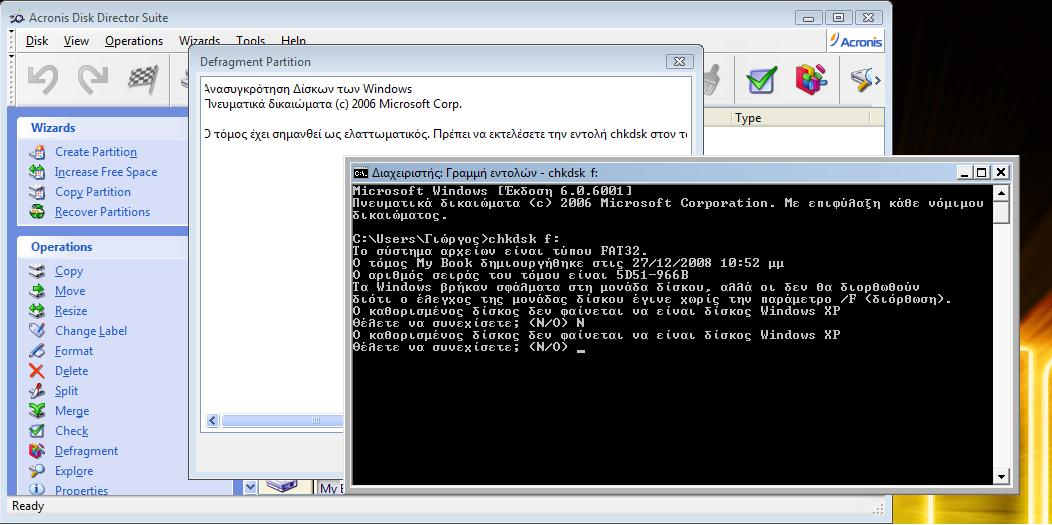The image size is (1052, 525).
Task: Close the Defragment Partition dialog
Action: tap(680, 62)
